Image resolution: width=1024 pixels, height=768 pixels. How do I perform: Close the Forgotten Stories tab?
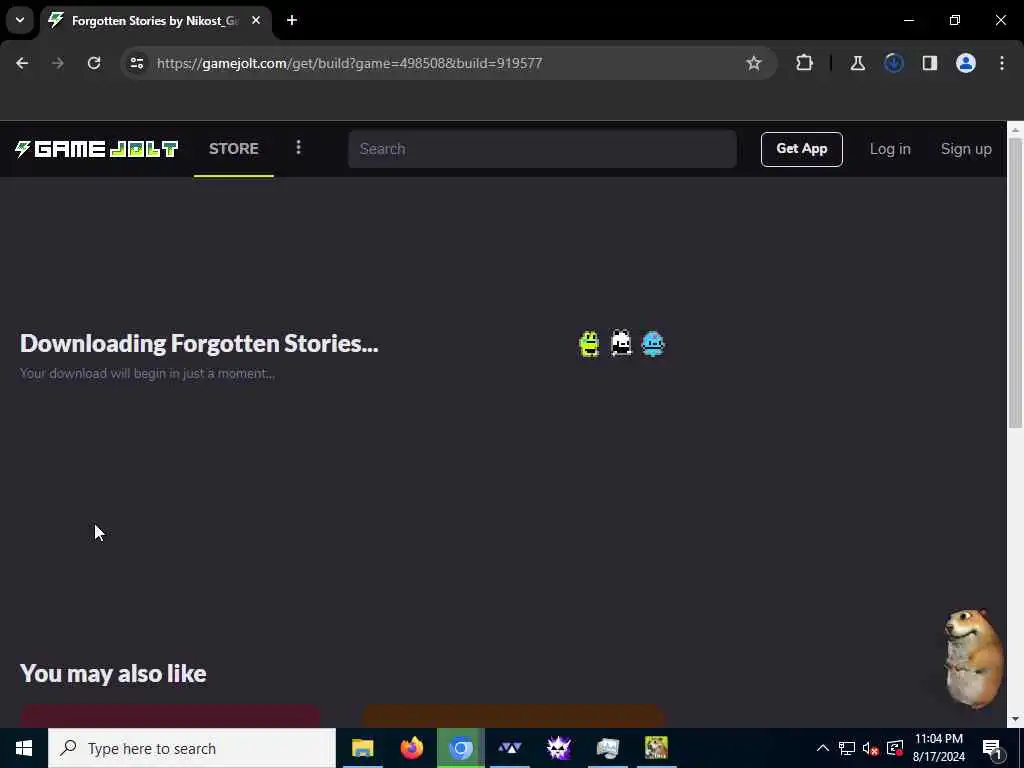click(x=256, y=21)
